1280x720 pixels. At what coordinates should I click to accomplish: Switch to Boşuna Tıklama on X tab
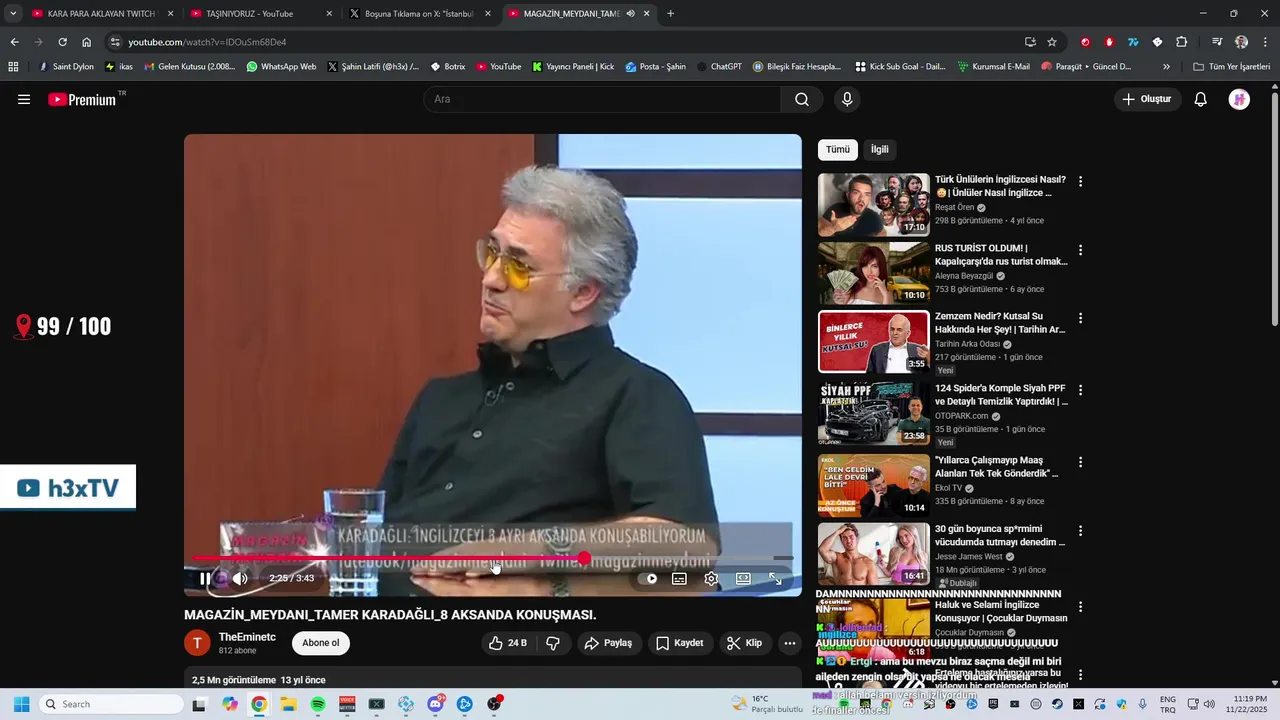(418, 14)
